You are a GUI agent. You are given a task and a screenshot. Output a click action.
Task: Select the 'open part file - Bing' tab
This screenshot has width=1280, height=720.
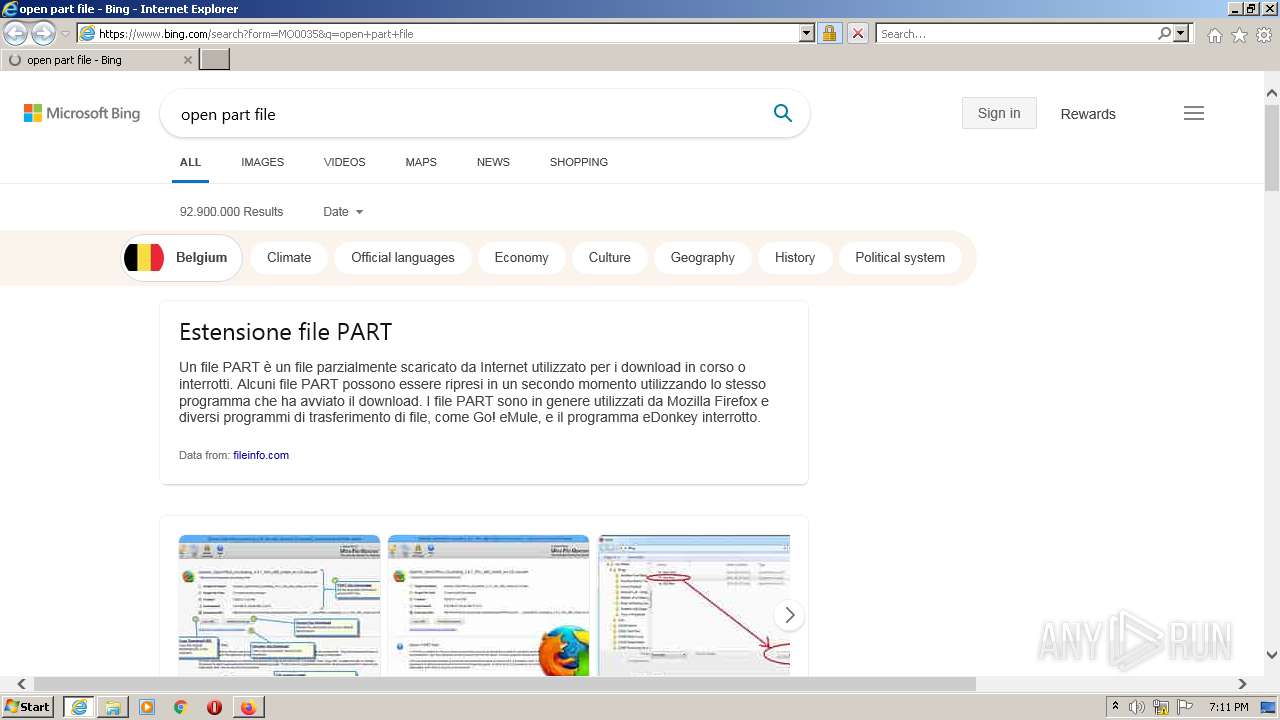[99, 60]
